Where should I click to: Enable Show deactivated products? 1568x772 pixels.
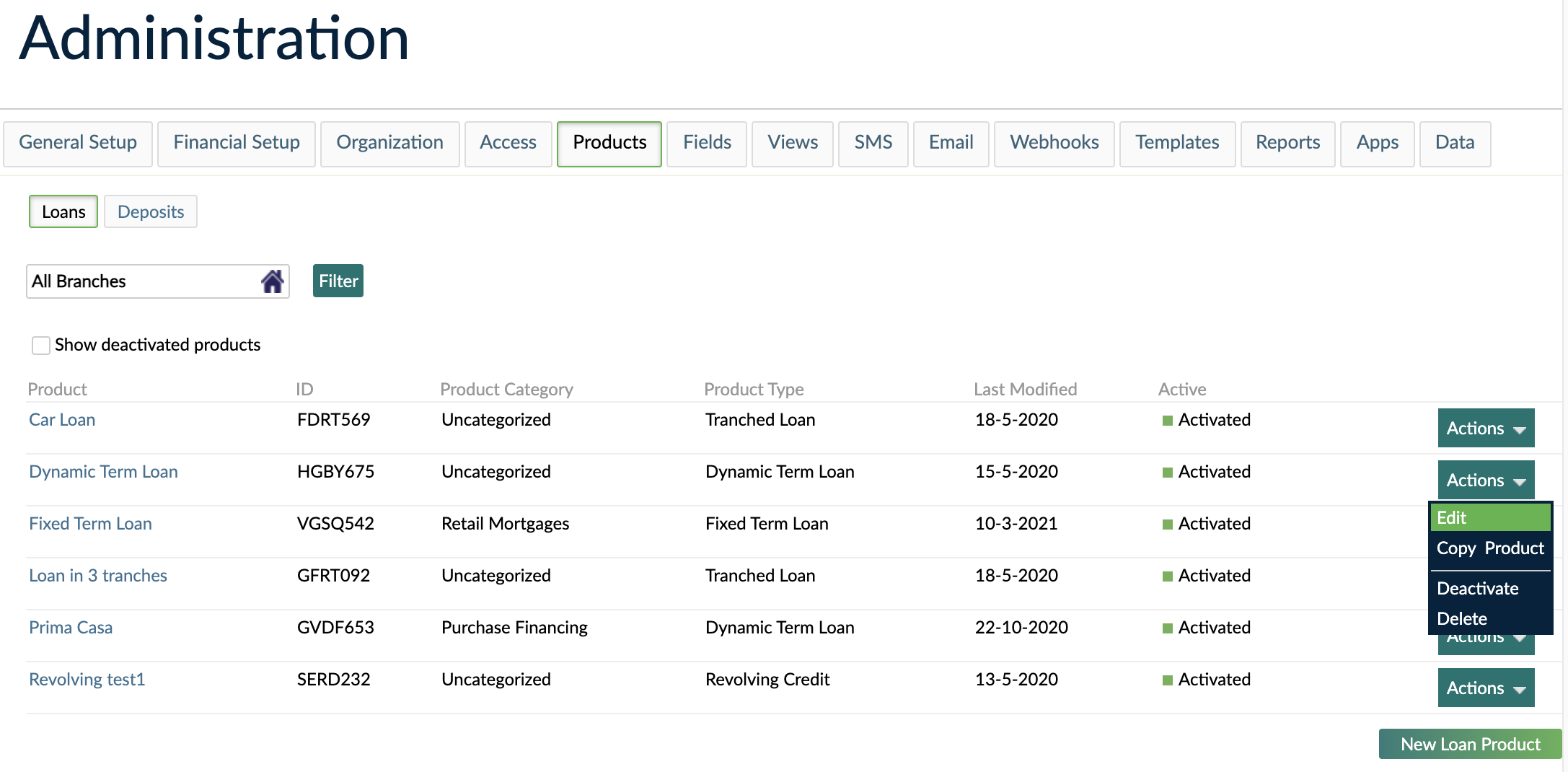pos(40,346)
